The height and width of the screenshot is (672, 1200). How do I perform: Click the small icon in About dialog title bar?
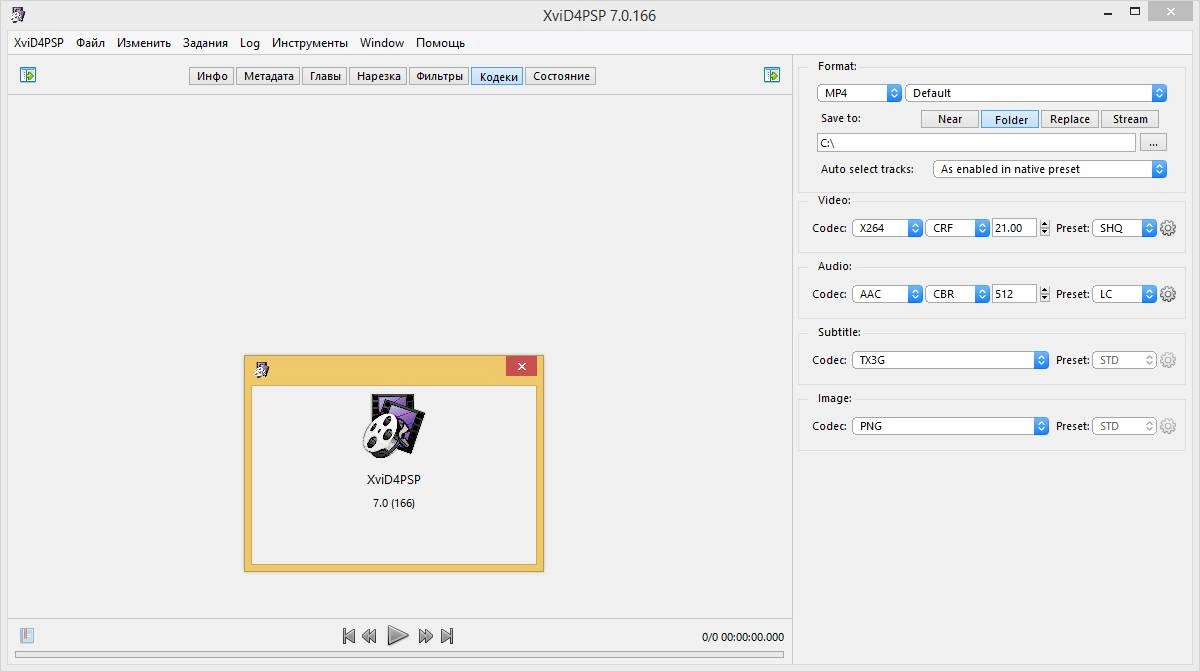(x=262, y=369)
